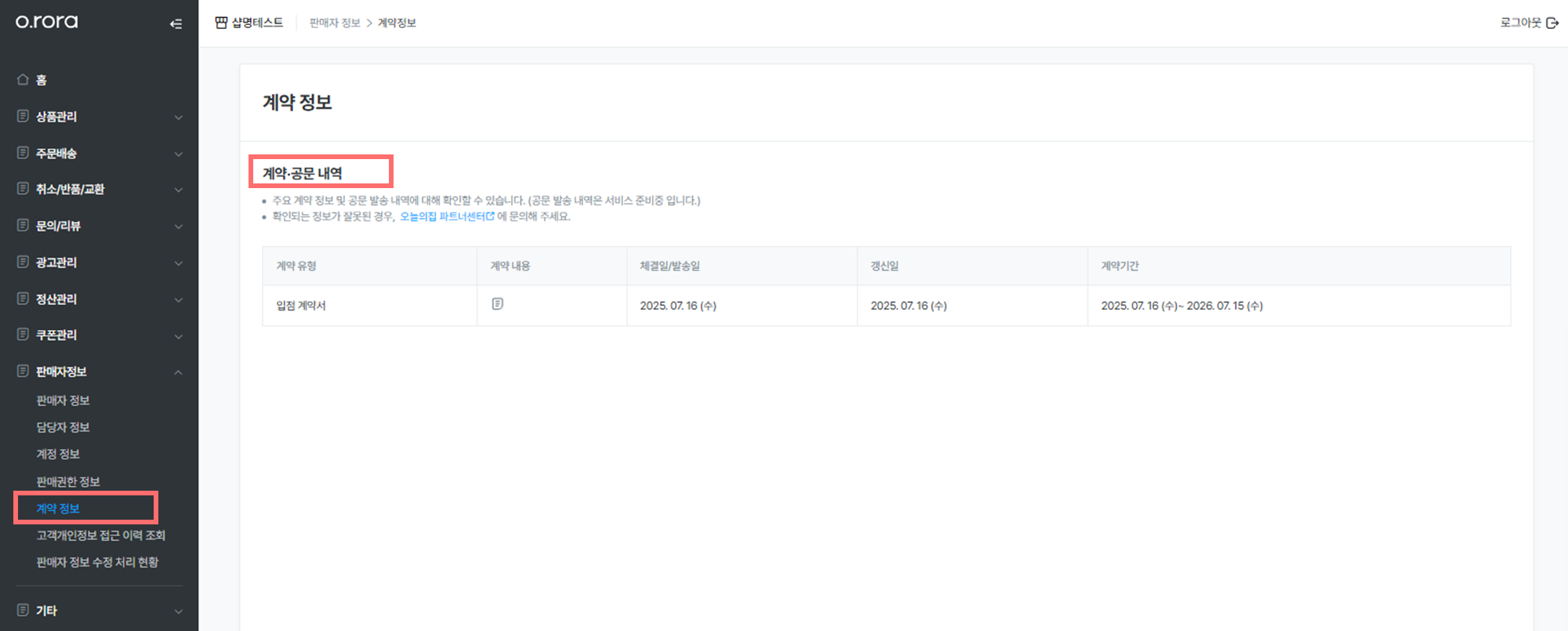Open 판매자 정보 수정 처리 현황
Image resolution: width=1568 pixels, height=631 pixels.
(x=97, y=562)
